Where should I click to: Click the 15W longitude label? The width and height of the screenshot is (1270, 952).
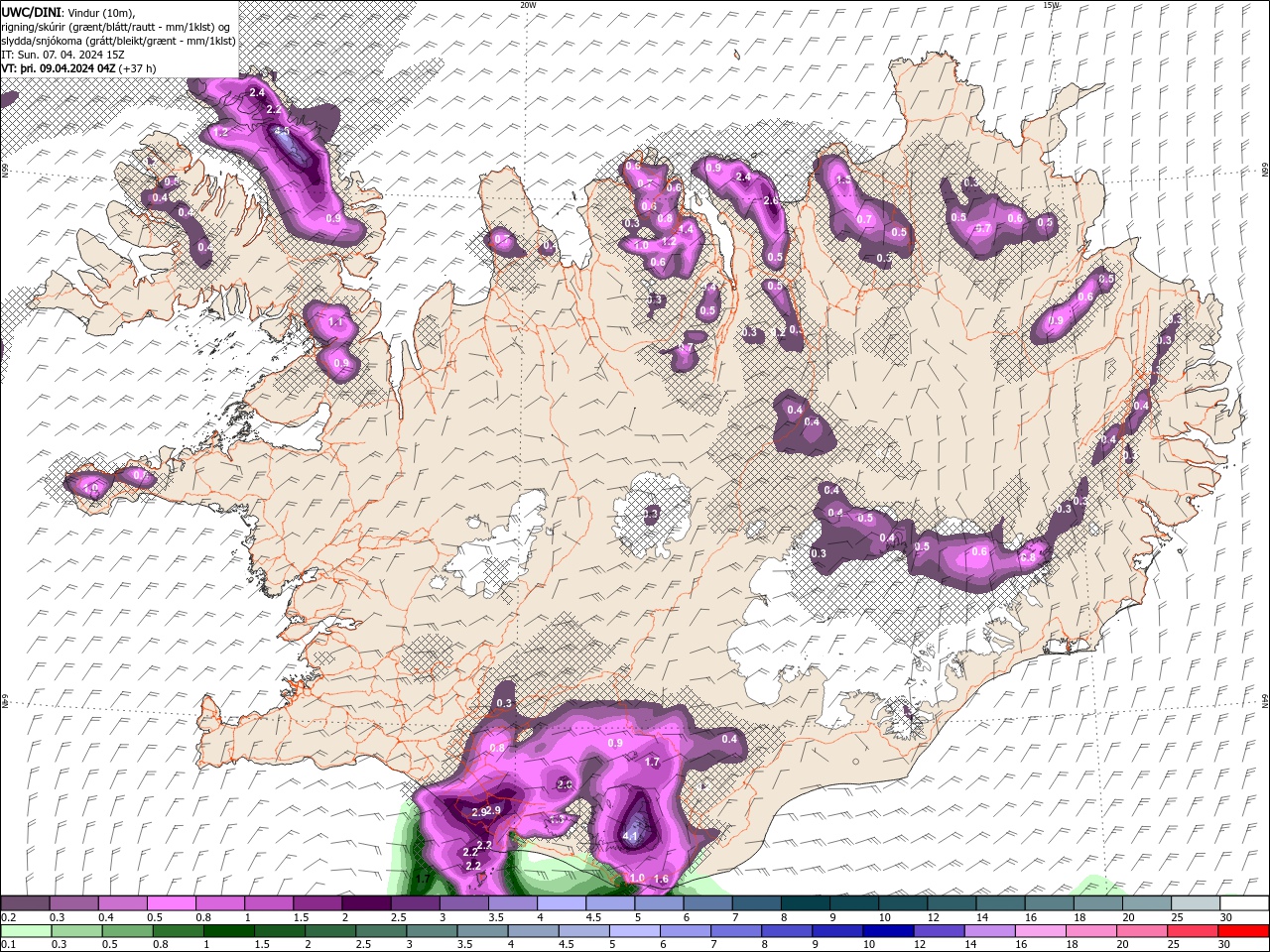click(1051, 5)
